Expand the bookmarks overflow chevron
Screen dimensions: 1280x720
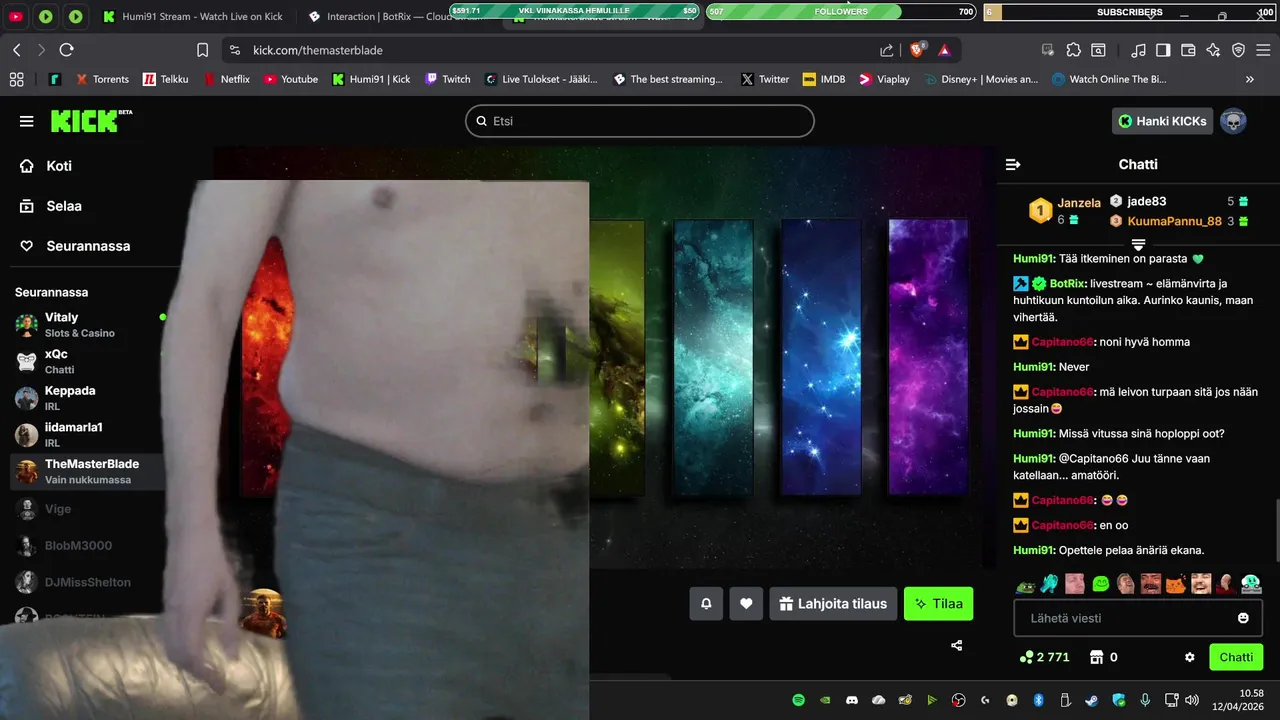[x=1249, y=79]
